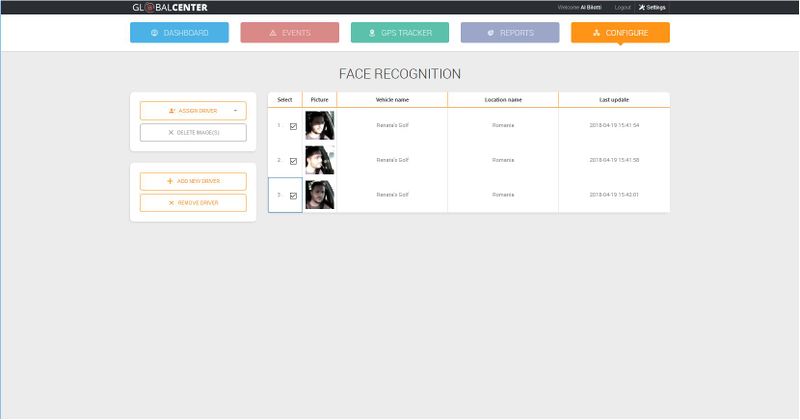Click the Dashboard globe icon
Screen dimensions: 800x420
tap(155, 33)
